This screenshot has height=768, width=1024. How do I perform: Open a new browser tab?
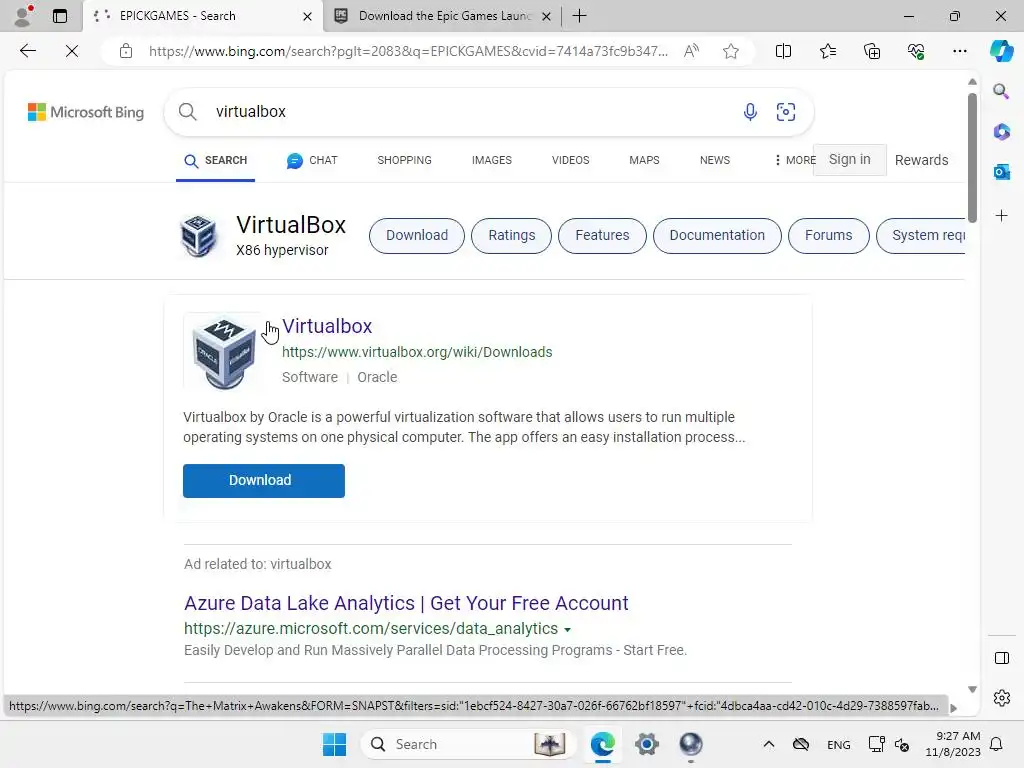(x=579, y=16)
